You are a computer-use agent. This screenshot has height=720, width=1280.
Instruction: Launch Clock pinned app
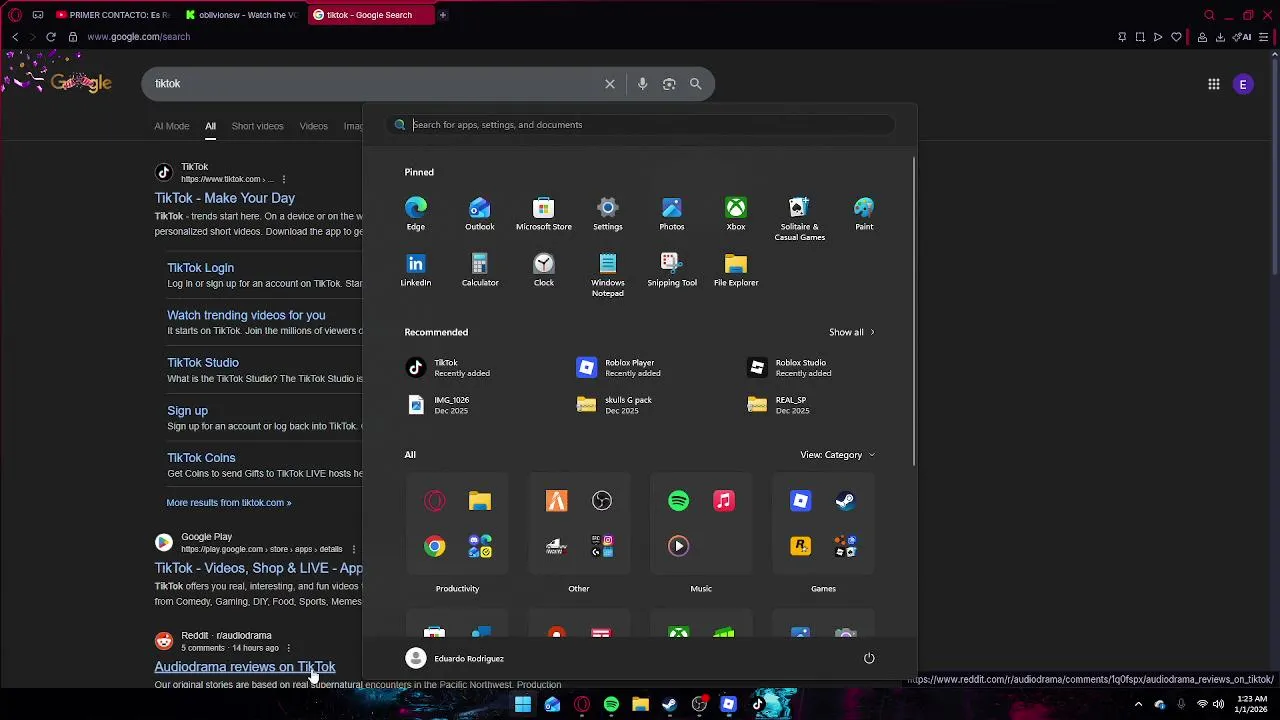click(544, 270)
